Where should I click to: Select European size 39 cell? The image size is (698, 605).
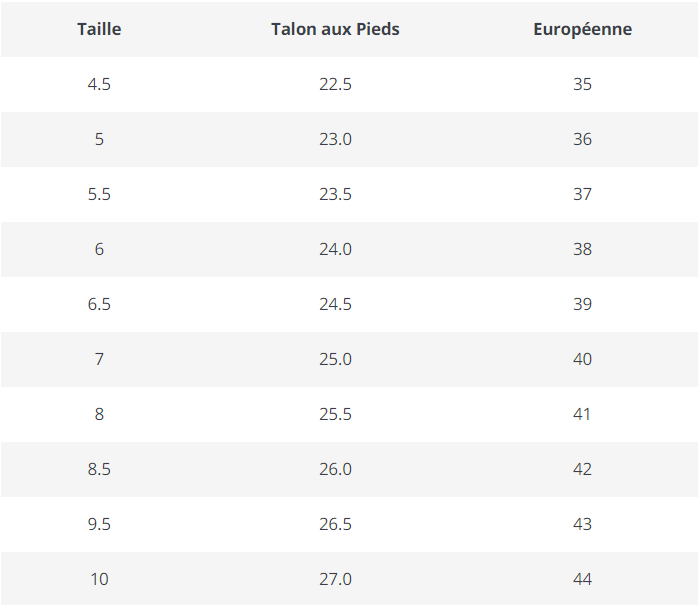click(x=582, y=304)
